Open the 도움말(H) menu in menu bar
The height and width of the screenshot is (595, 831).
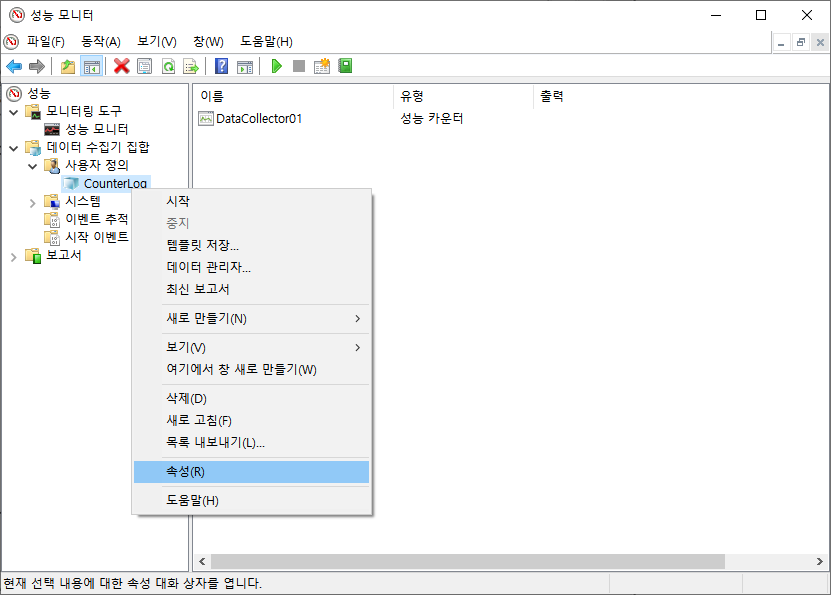[x=267, y=41]
